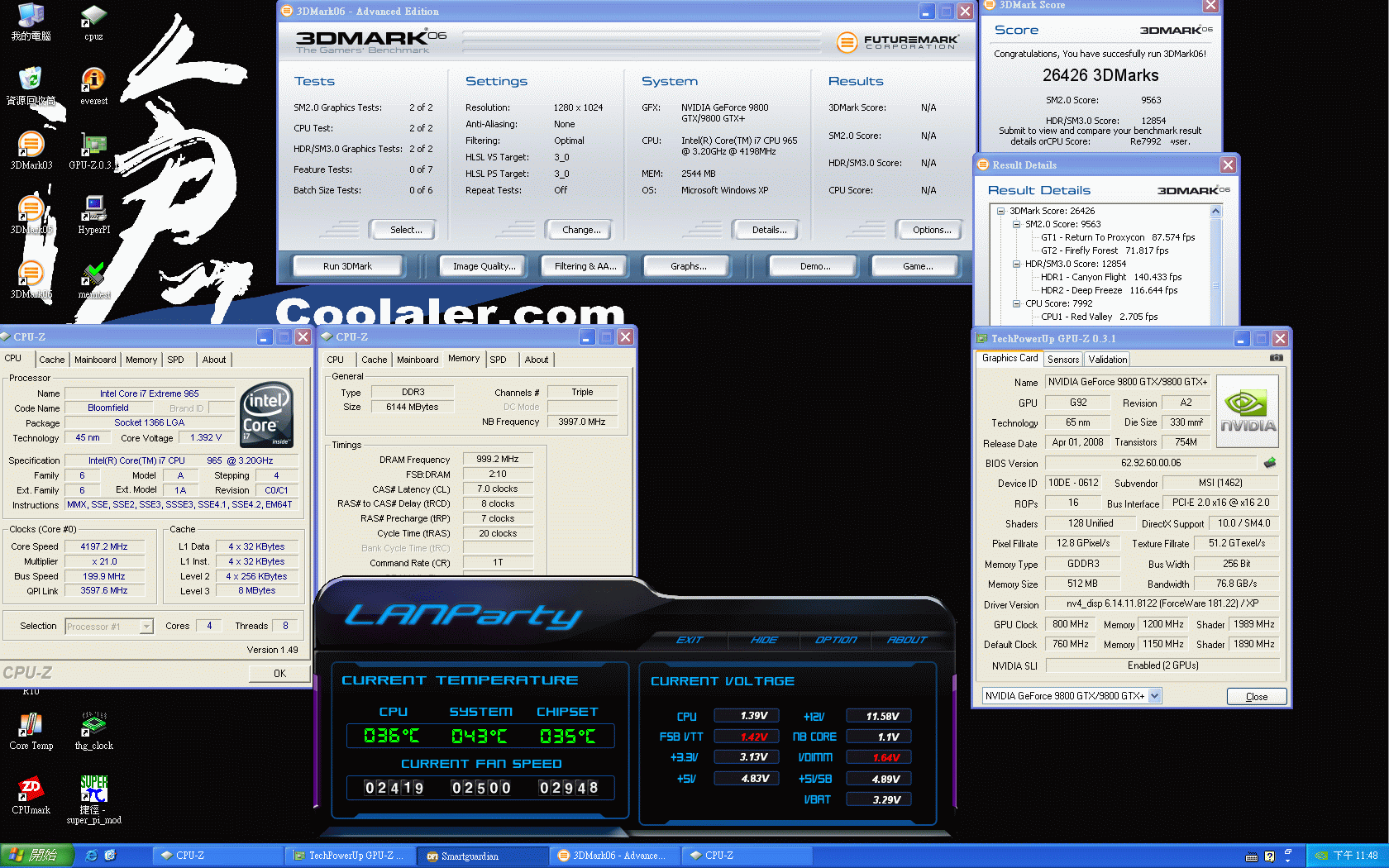Viewport: 1389px width, 868px height.
Task: Click the 3DMark06 - Advance taskbar button
Action: point(614,856)
